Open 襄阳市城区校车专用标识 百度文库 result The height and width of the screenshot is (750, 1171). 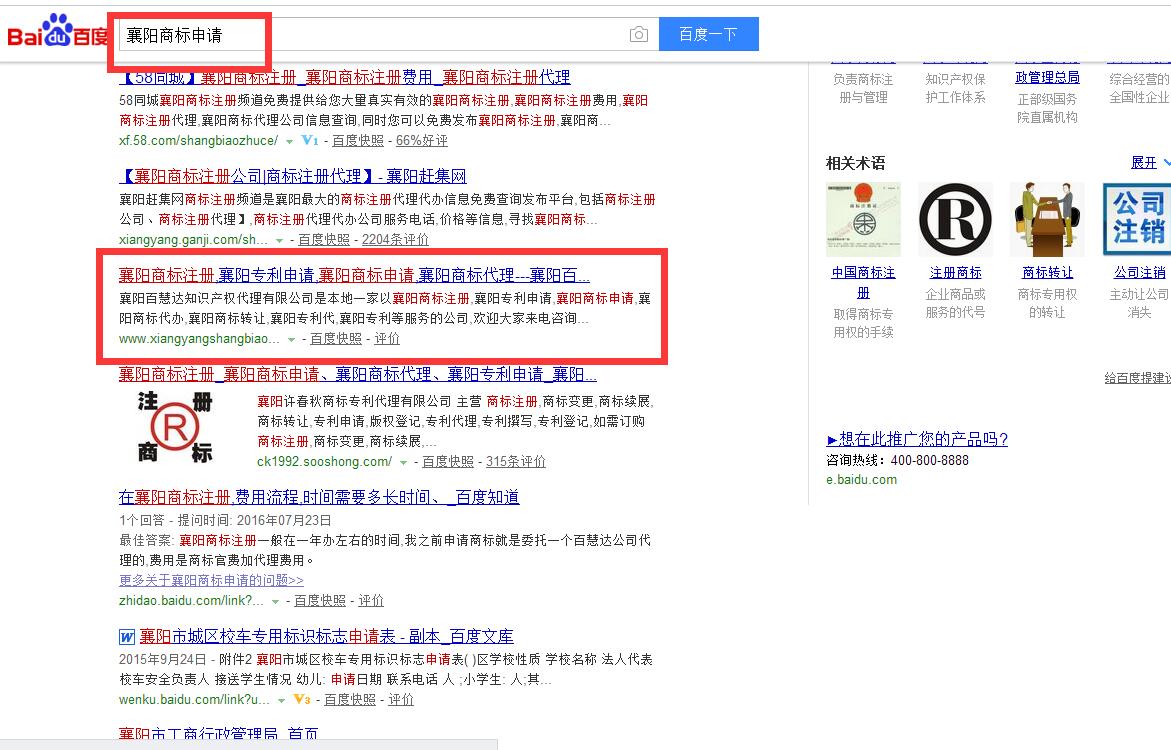pos(326,636)
